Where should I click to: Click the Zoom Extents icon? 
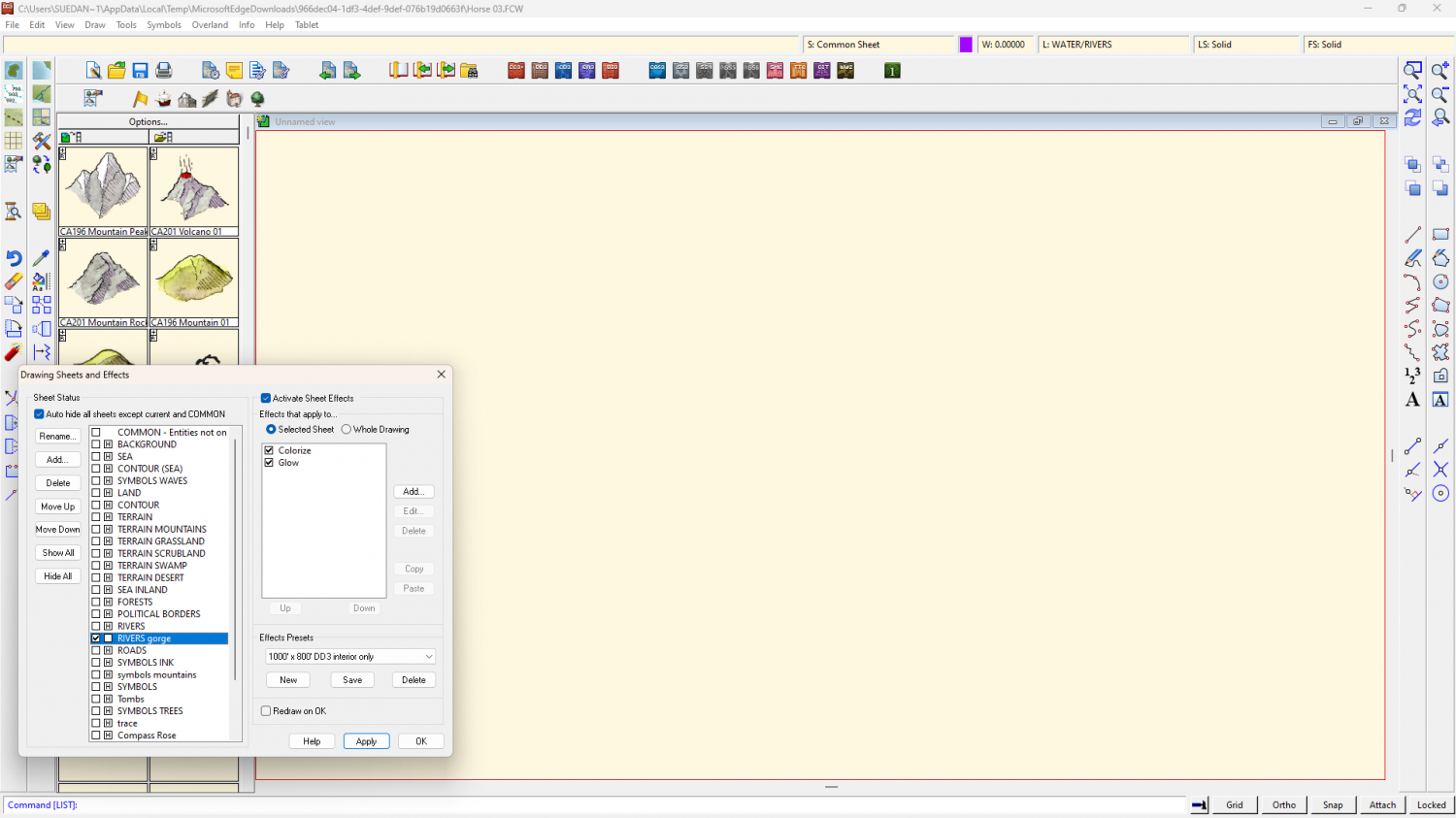pyautogui.click(x=1412, y=94)
